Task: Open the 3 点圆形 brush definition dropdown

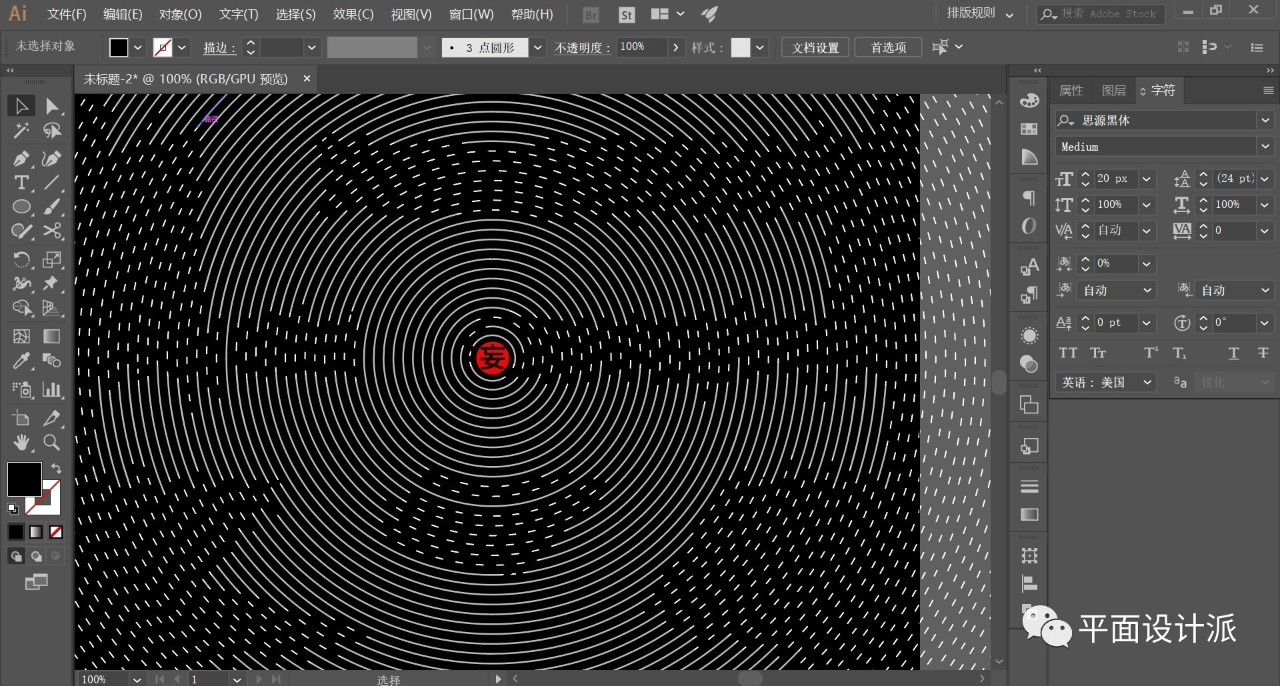Action: (539, 47)
